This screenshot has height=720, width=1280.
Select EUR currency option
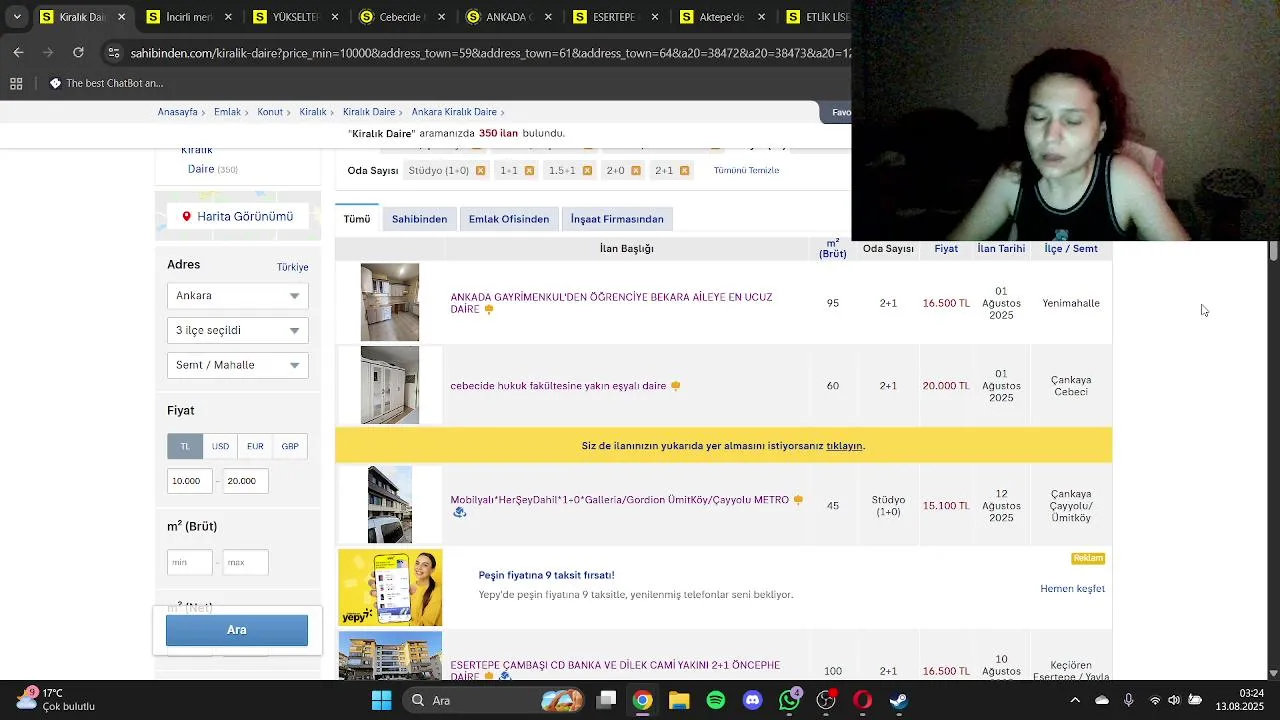(255, 446)
